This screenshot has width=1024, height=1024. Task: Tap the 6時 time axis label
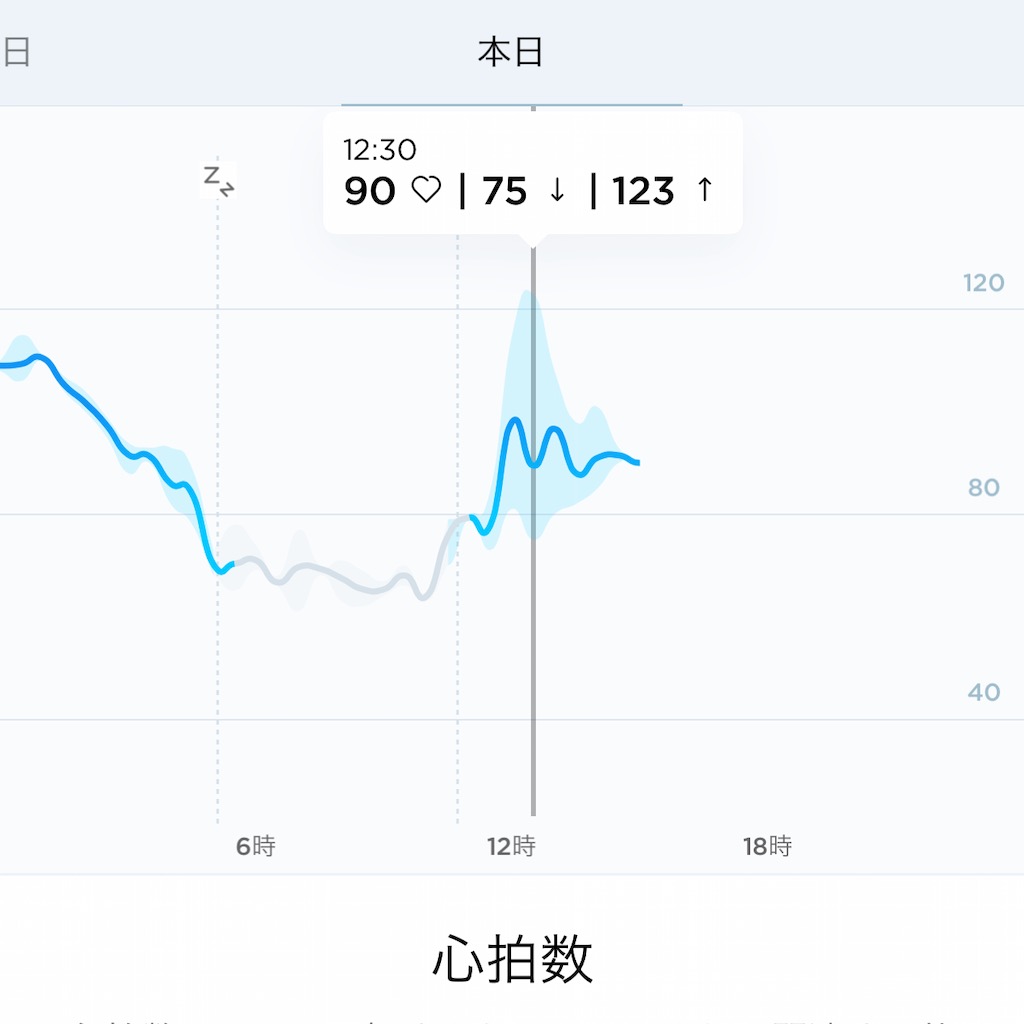(255, 846)
